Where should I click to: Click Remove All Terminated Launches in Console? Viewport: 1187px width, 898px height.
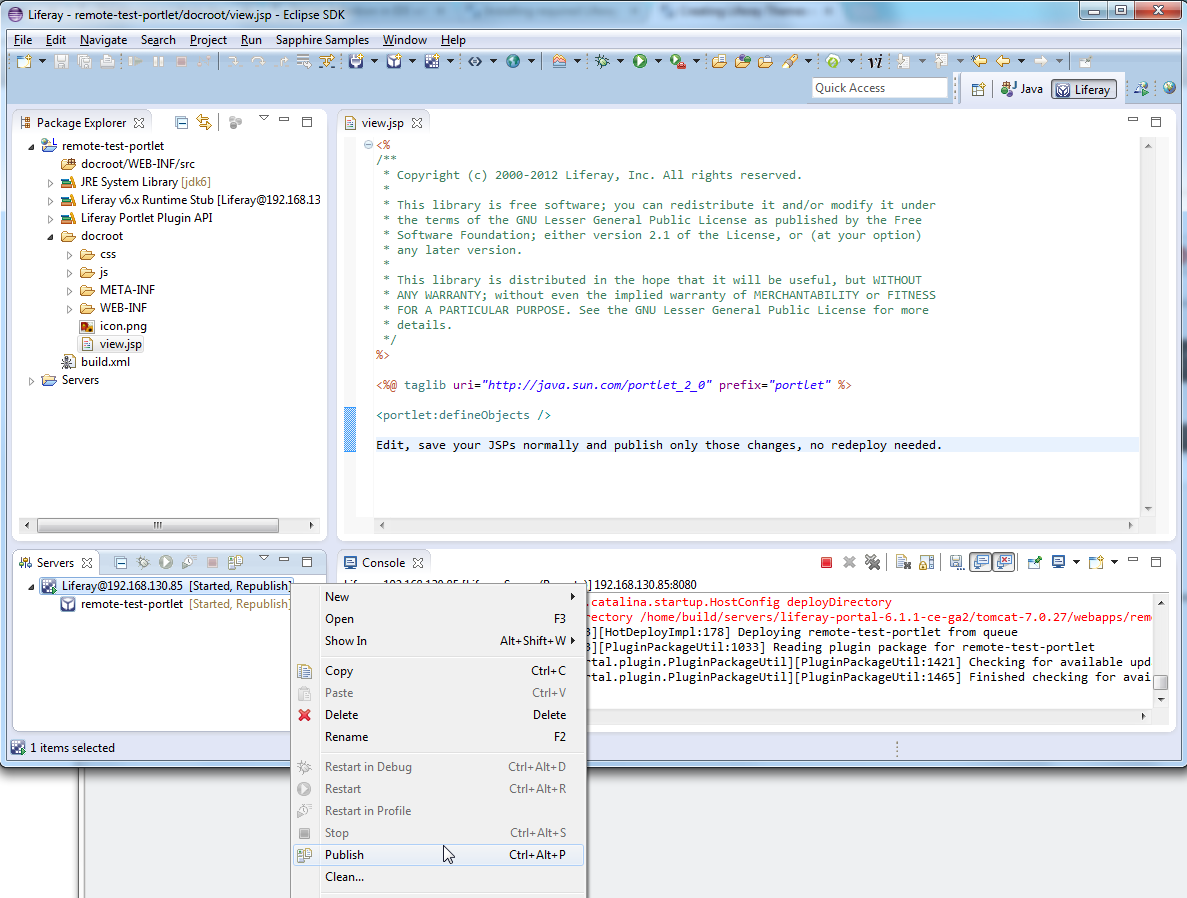point(873,563)
